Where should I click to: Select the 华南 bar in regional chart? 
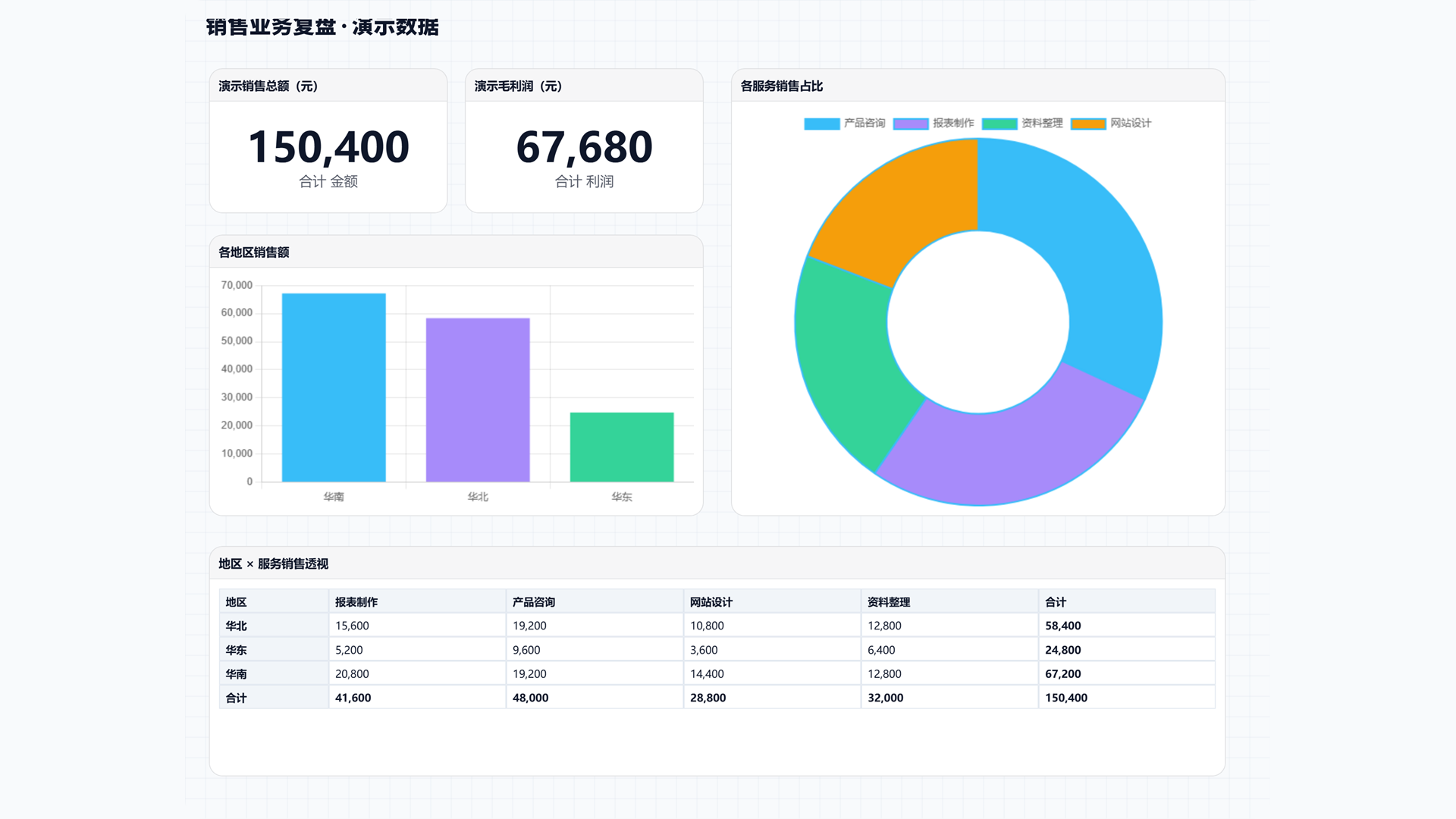pos(334,388)
